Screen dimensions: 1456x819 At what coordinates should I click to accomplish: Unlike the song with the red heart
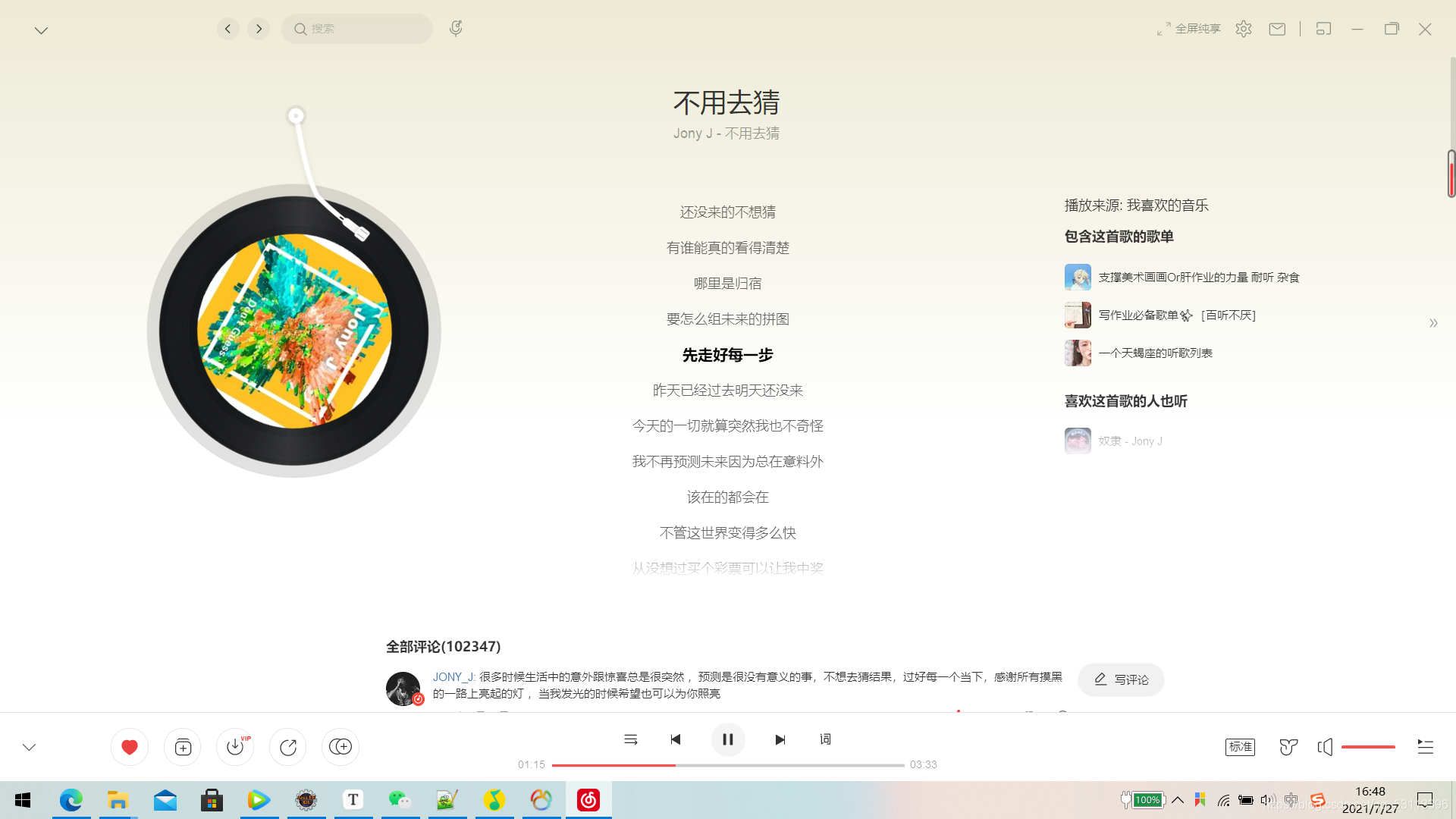(x=130, y=747)
